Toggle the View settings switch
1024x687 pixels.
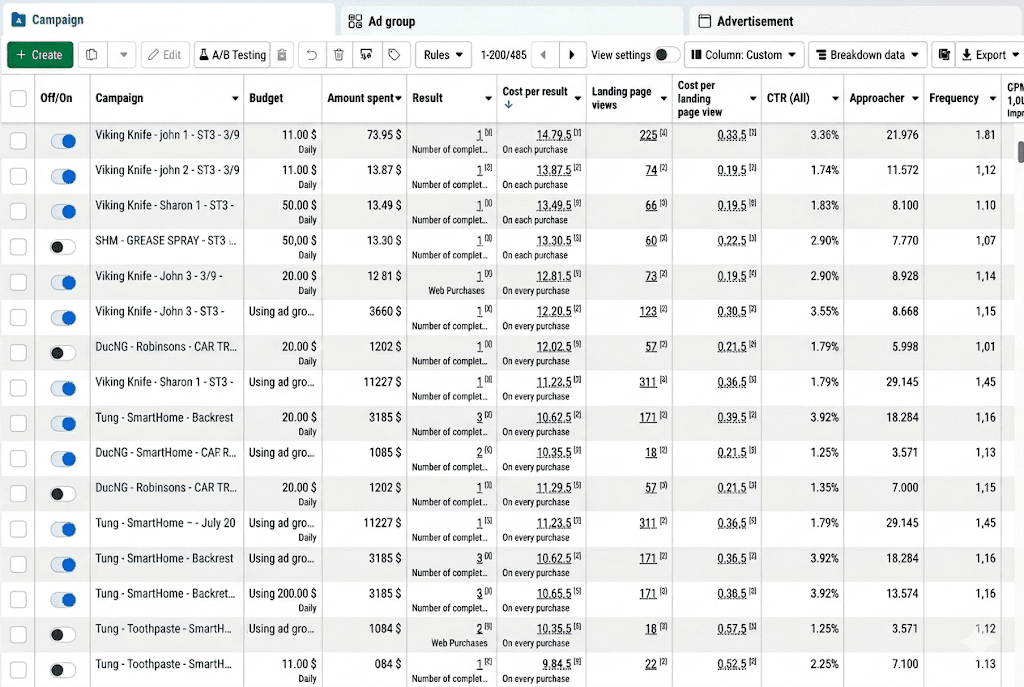click(666, 55)
